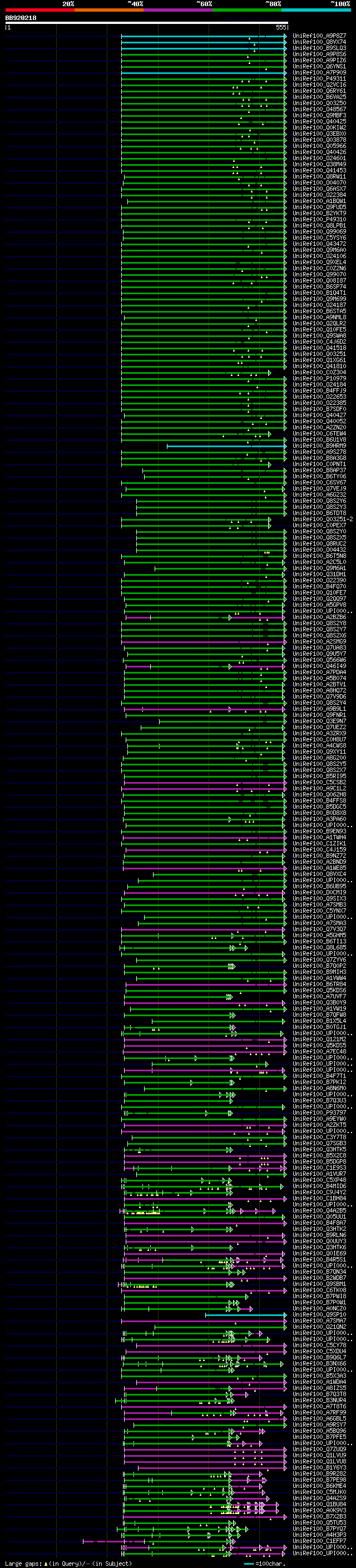The image size is (356, 1568).
Task: Click the purple ~60% identity color bar
Action: (177, 10)
